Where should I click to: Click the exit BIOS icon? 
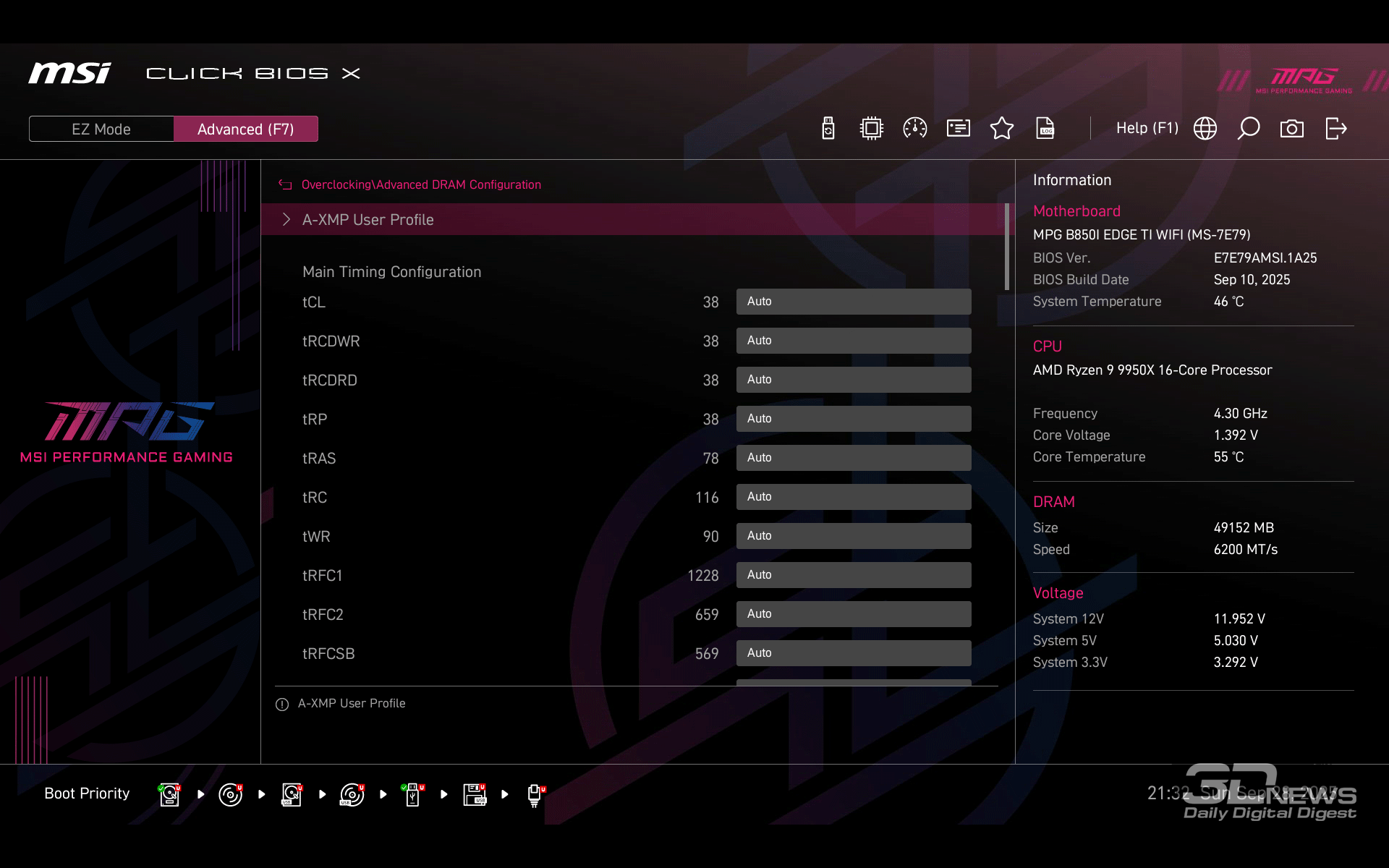1336,129
